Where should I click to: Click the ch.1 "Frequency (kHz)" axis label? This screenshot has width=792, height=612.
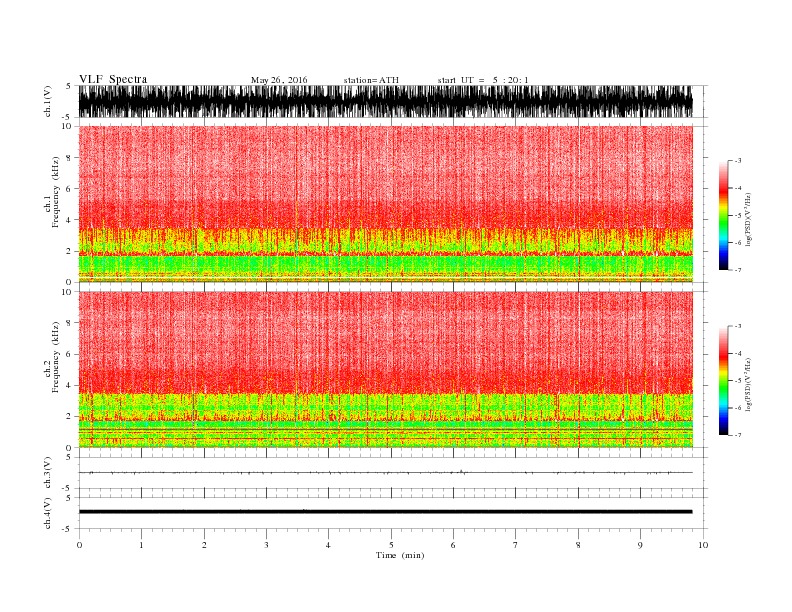coord(55,192)
